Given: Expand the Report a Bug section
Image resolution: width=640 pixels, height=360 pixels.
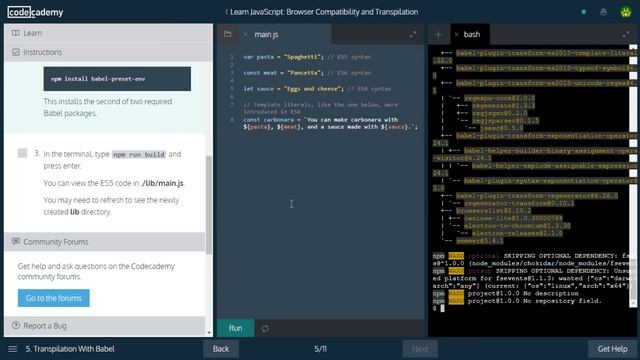Looking at the screenshot, I should (x=104, y=326).
